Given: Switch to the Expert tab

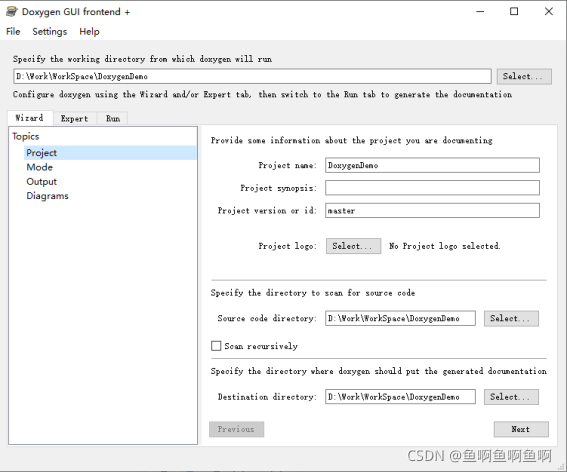Looking at the screenshot, I should pos(74,118).
